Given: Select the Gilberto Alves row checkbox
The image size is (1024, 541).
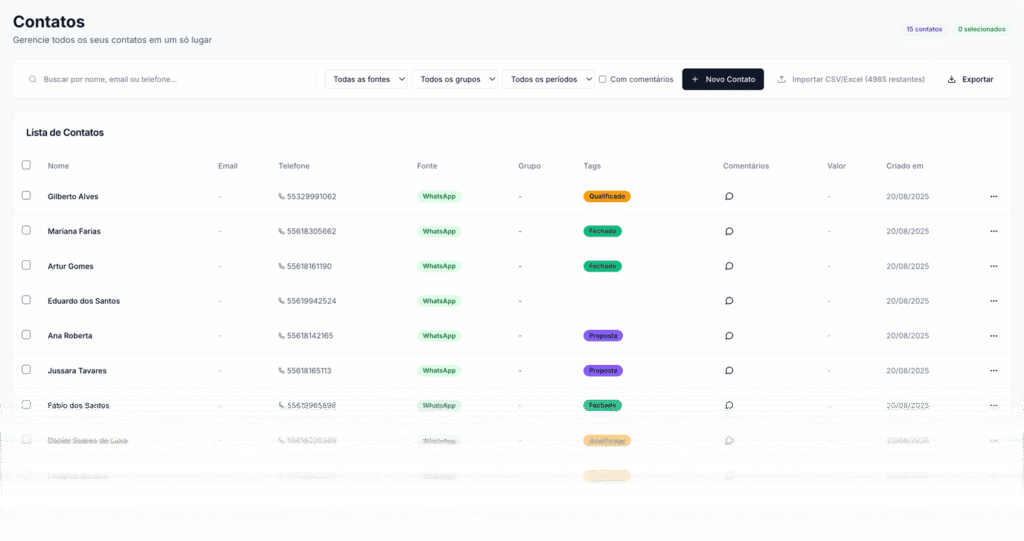Looking at the screenshot, I should point(26,196).
